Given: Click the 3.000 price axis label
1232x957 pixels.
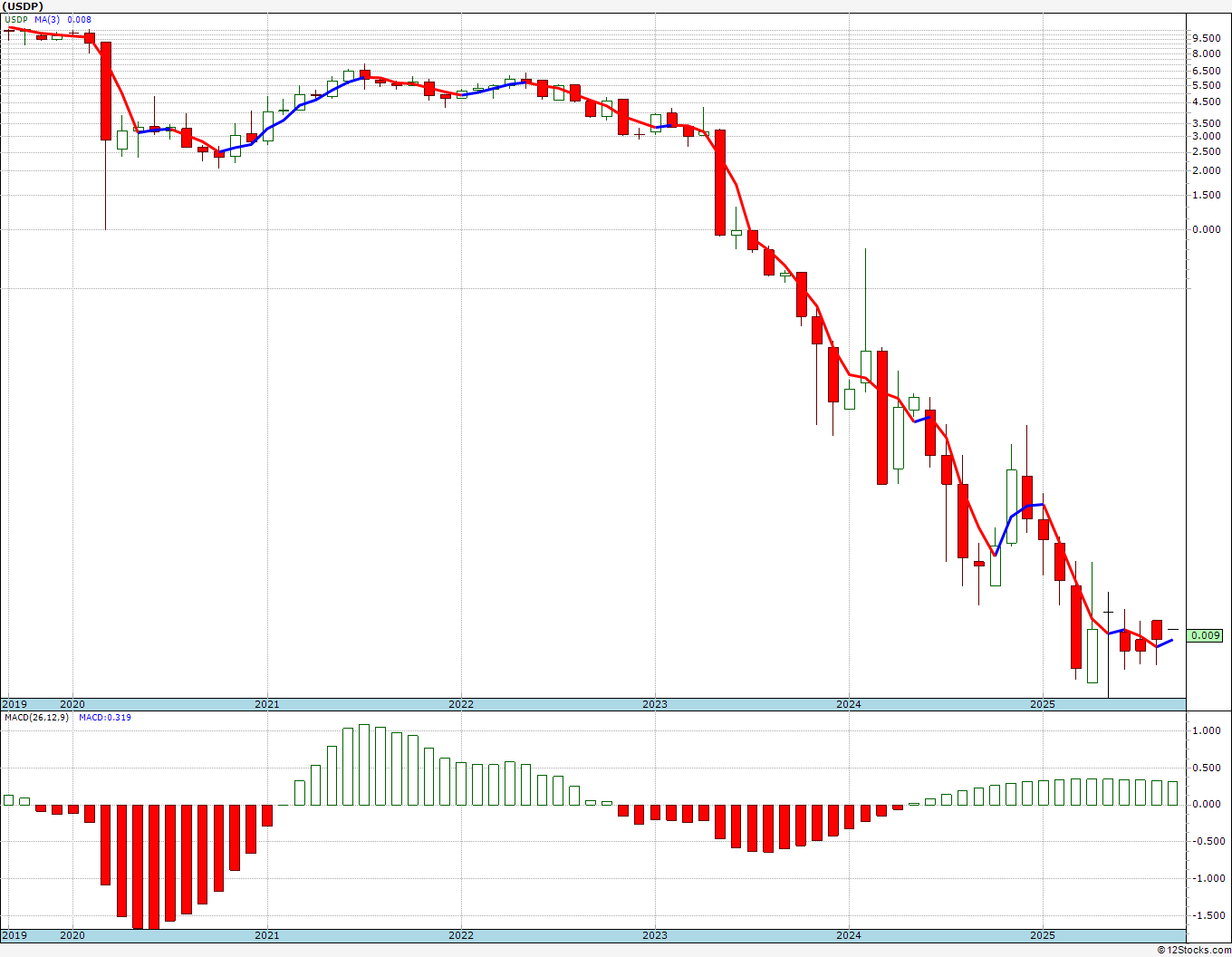Looking at the screenshot, I should tap(1207, 136).
